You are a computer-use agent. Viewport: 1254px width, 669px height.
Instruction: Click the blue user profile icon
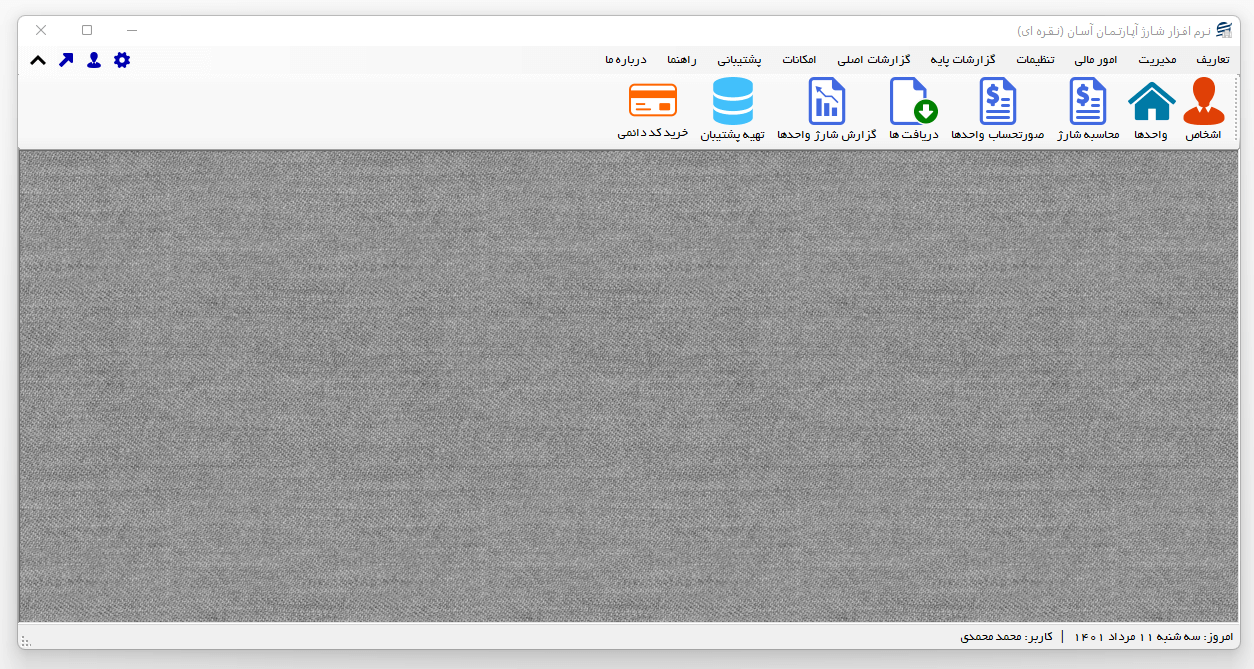pyautogui.click(x=94, y=60)
